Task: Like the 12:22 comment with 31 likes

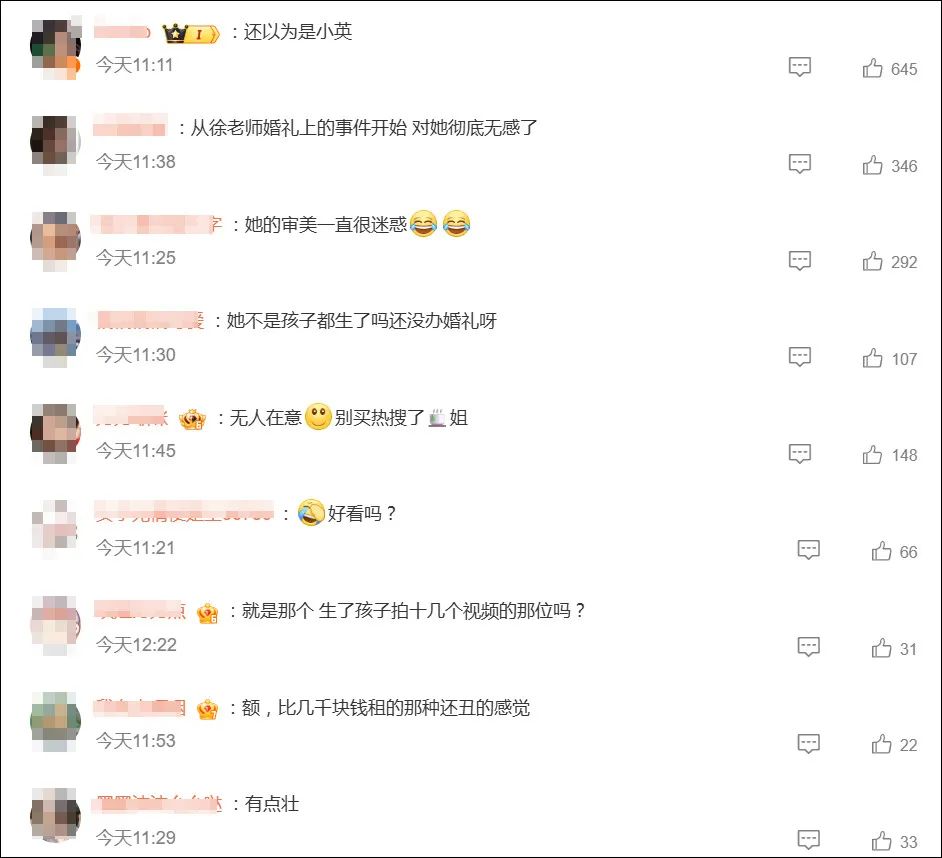Action: tap(881, 648)
